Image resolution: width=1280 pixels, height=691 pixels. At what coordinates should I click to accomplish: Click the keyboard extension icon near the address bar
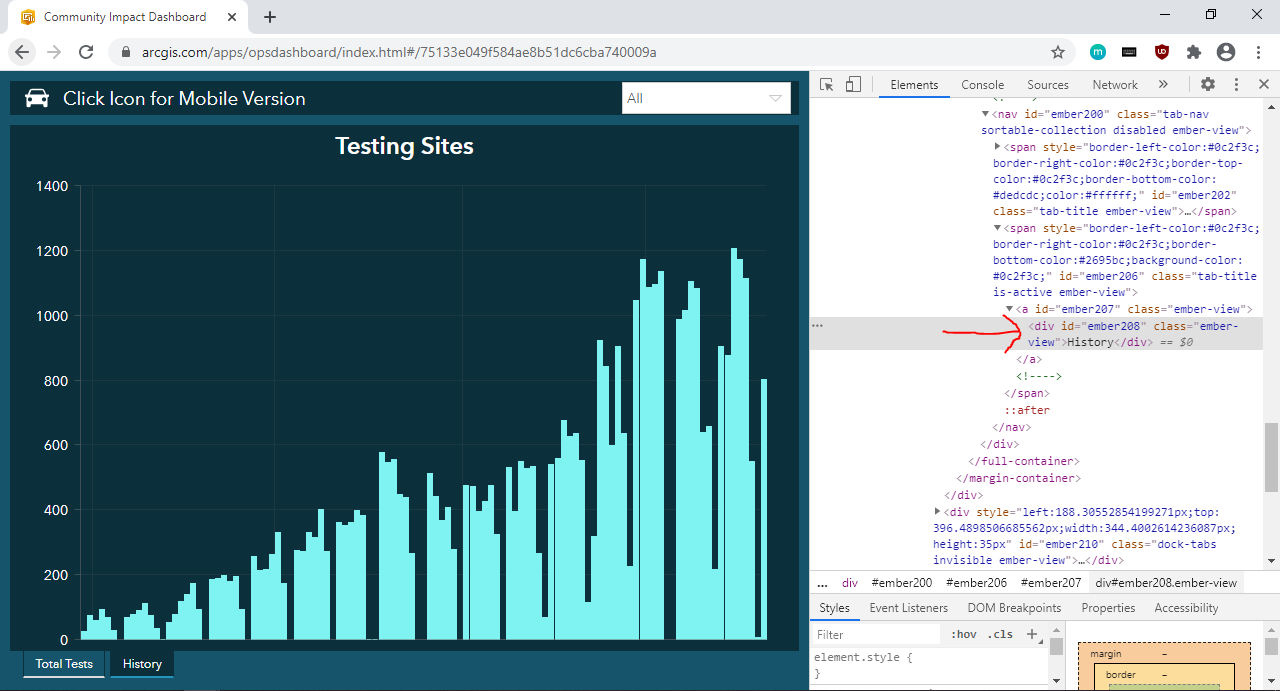(1129, 50)
